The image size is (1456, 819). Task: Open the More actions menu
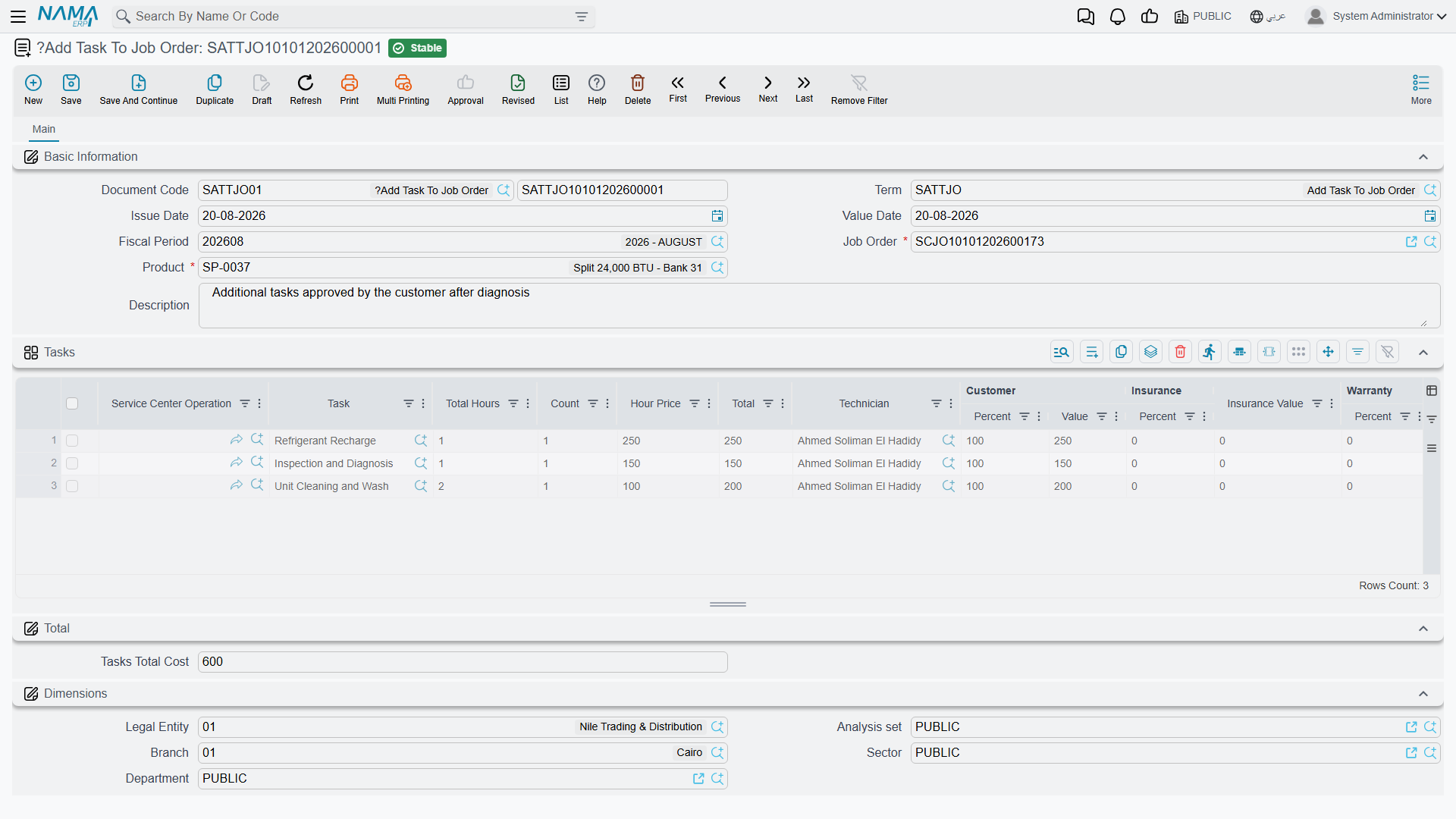[x=1421, y=89]
